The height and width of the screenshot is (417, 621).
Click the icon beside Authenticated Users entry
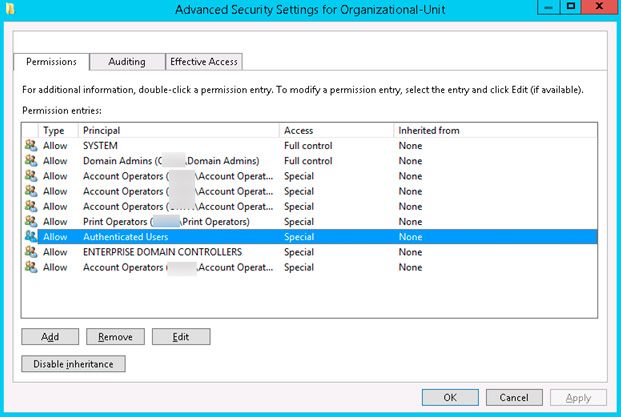[30, 237]
